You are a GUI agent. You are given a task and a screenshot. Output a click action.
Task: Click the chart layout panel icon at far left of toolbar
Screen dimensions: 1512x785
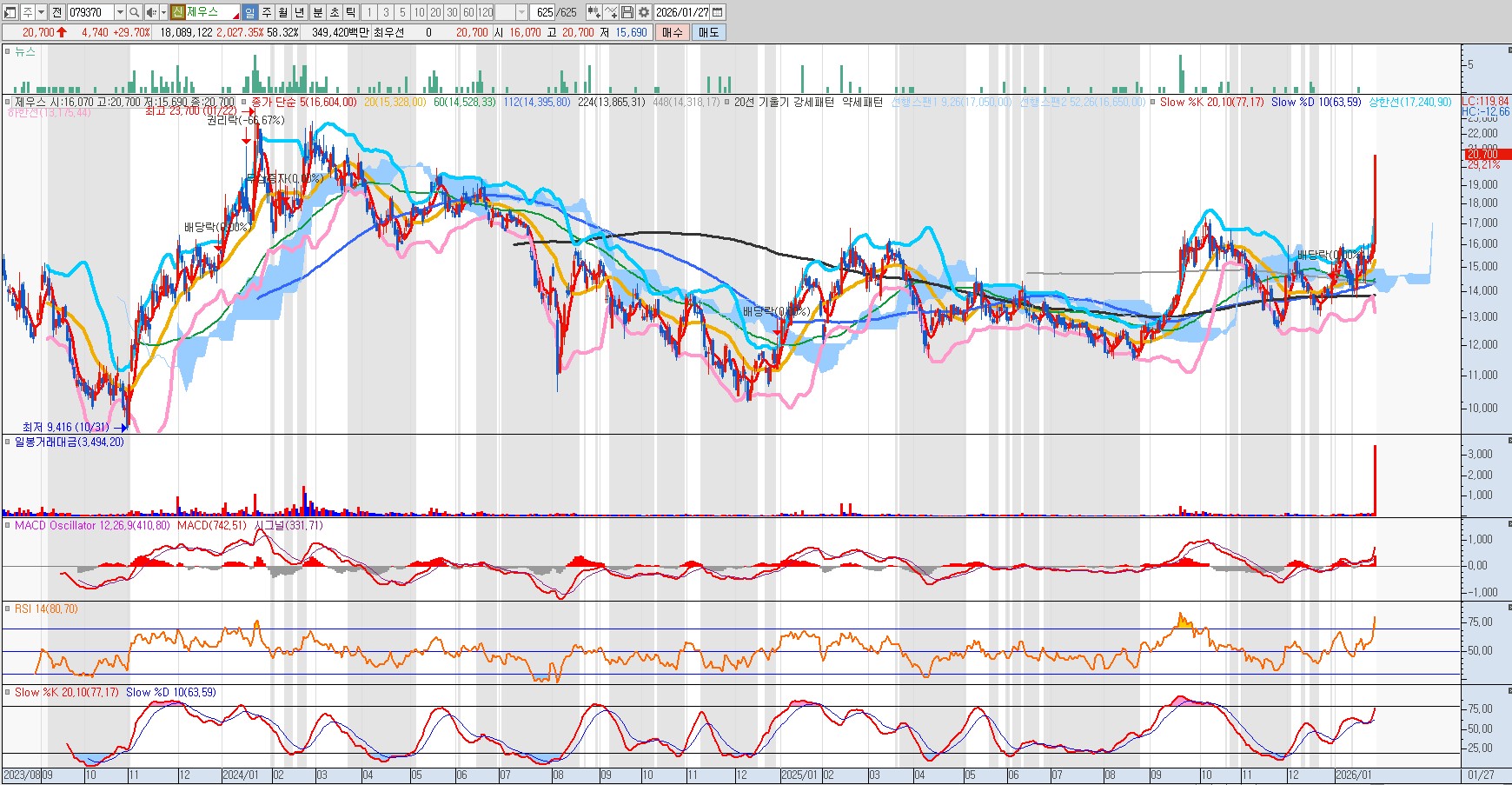(10, 12)
